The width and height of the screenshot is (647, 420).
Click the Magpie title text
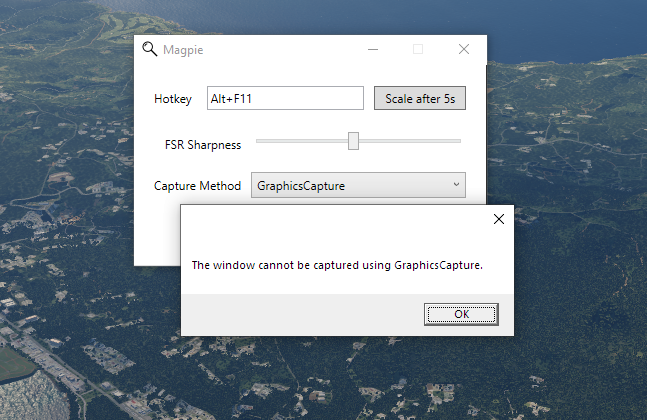[183, 50]
